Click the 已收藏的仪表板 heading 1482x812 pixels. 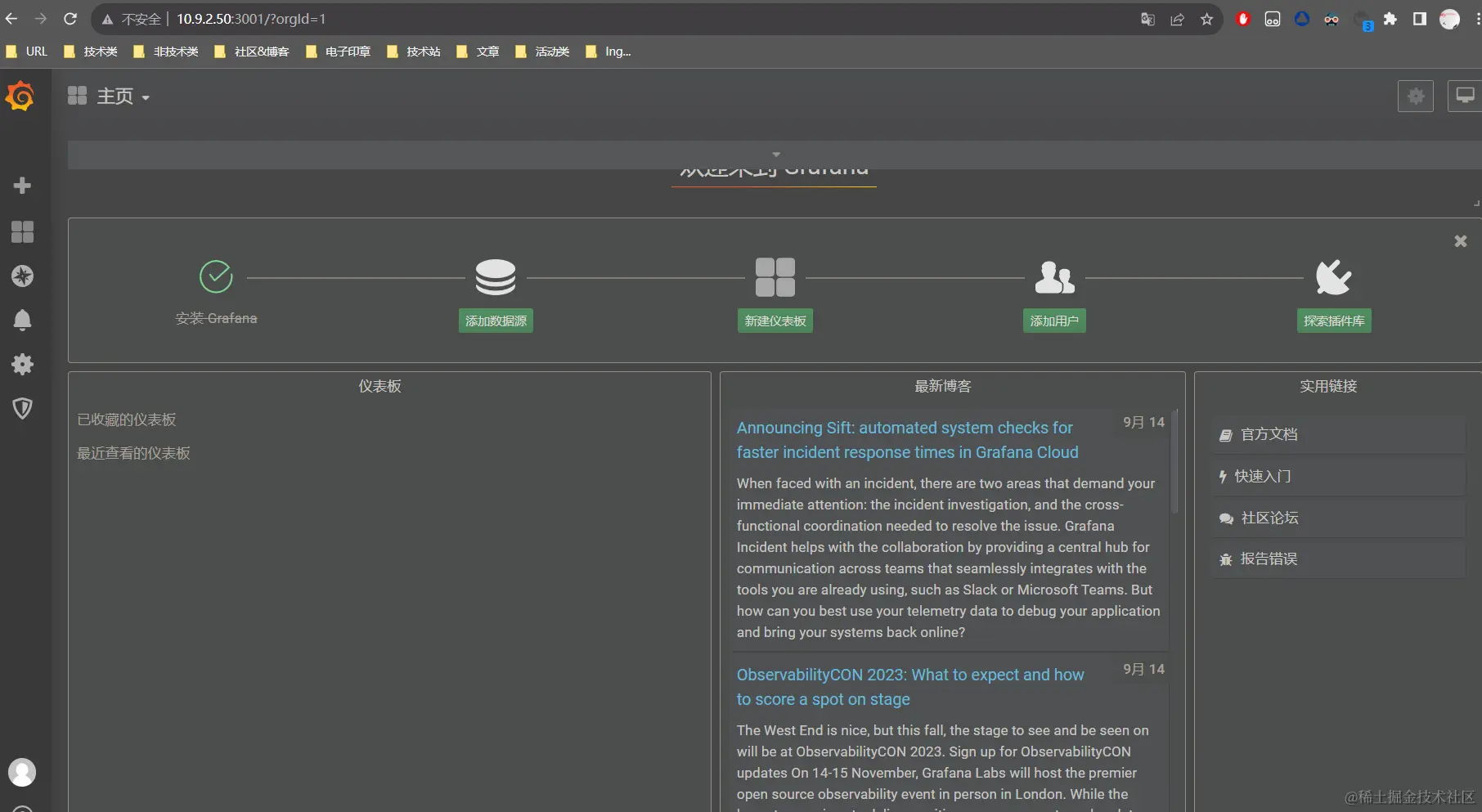(x=127, y=419)
